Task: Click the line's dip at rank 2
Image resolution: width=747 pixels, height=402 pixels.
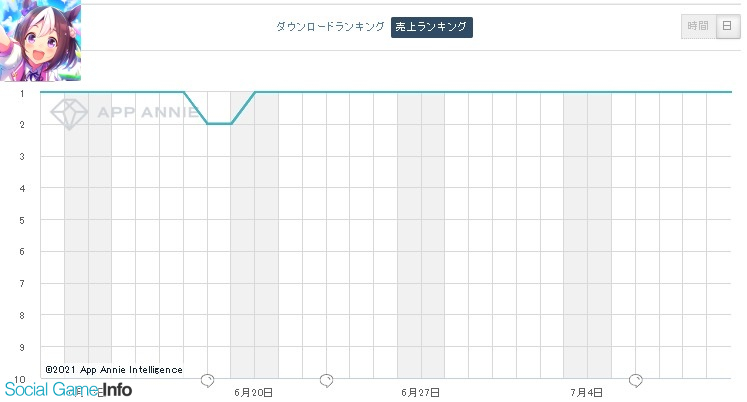Action: click(219, 123)
